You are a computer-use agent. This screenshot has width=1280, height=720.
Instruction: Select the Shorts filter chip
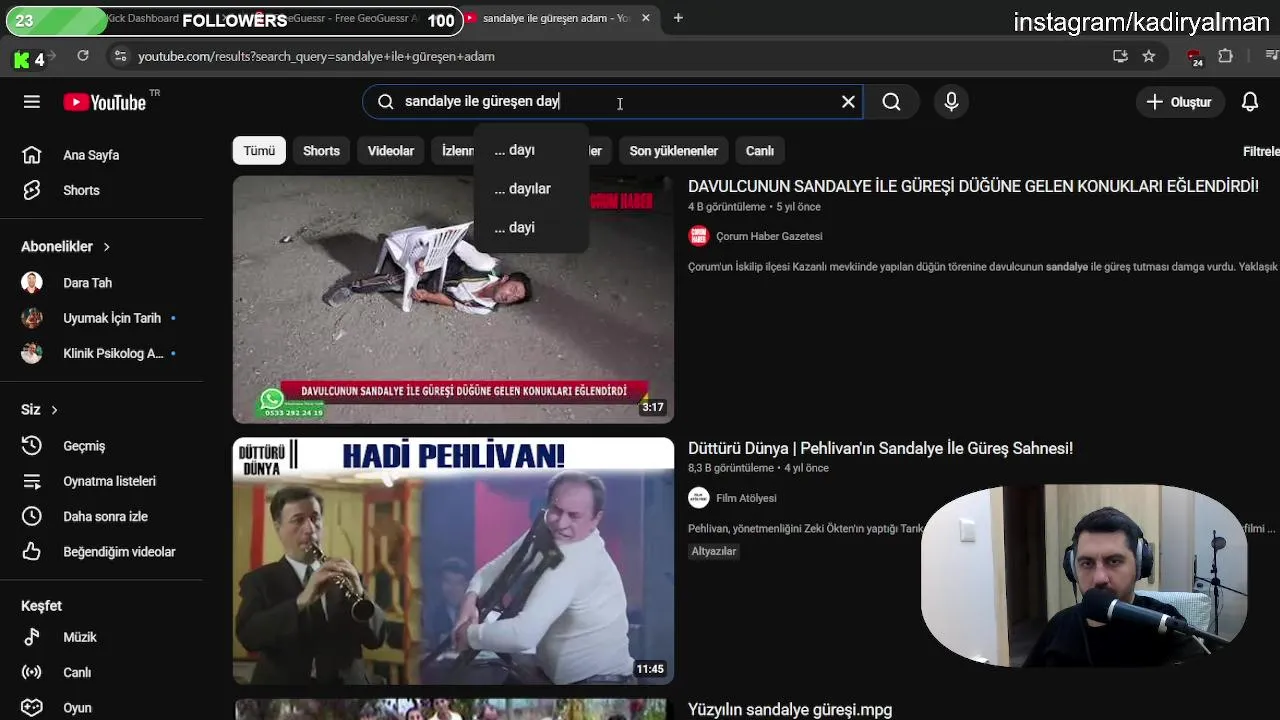coord(321,151)
